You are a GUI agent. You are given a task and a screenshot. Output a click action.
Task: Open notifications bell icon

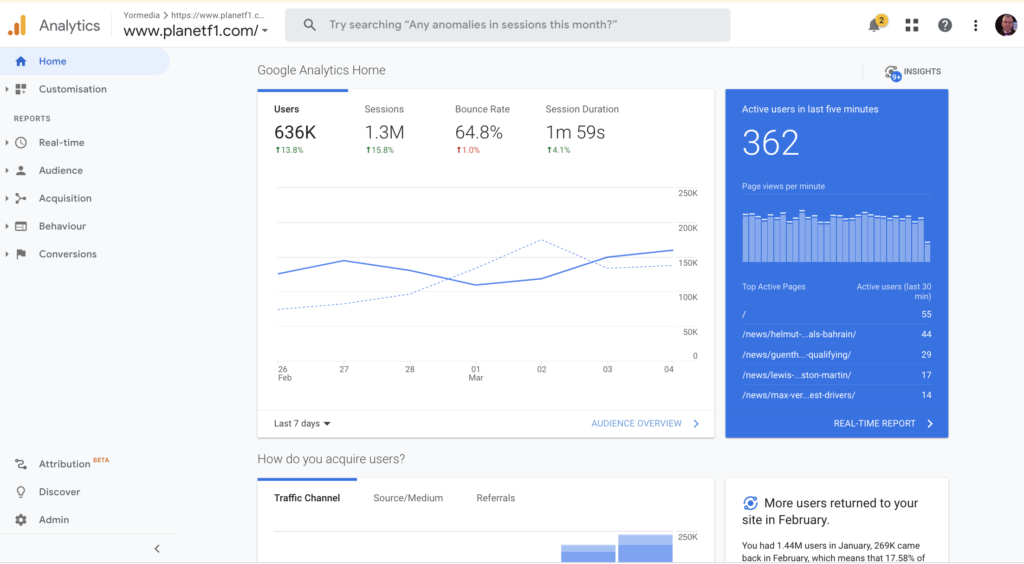875,25
